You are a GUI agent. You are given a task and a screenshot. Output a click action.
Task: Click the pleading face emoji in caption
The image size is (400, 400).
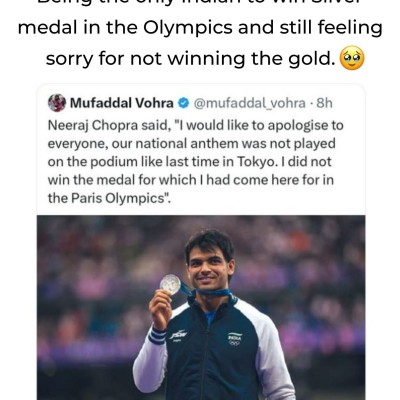(352, 58)
